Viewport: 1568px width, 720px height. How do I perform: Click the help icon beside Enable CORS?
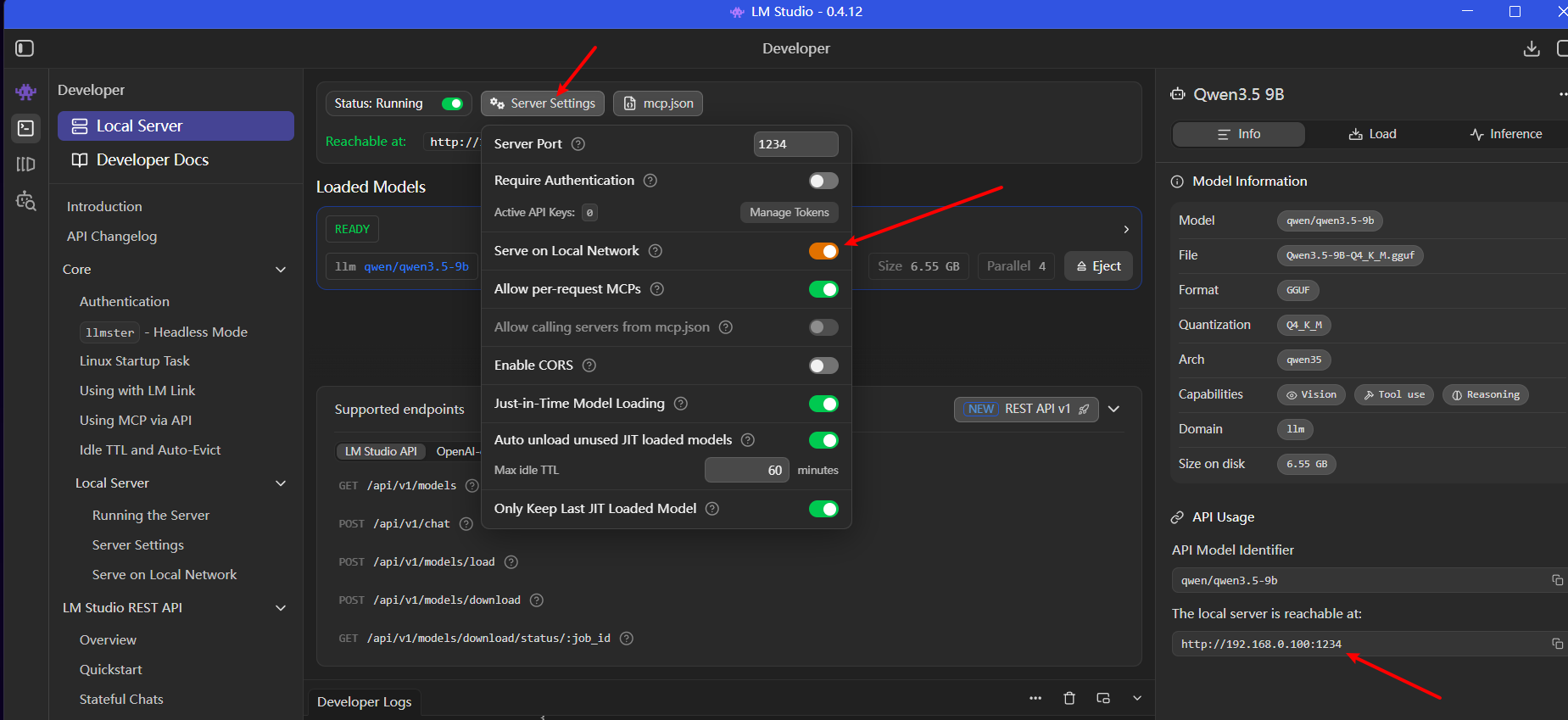[589, 366]
